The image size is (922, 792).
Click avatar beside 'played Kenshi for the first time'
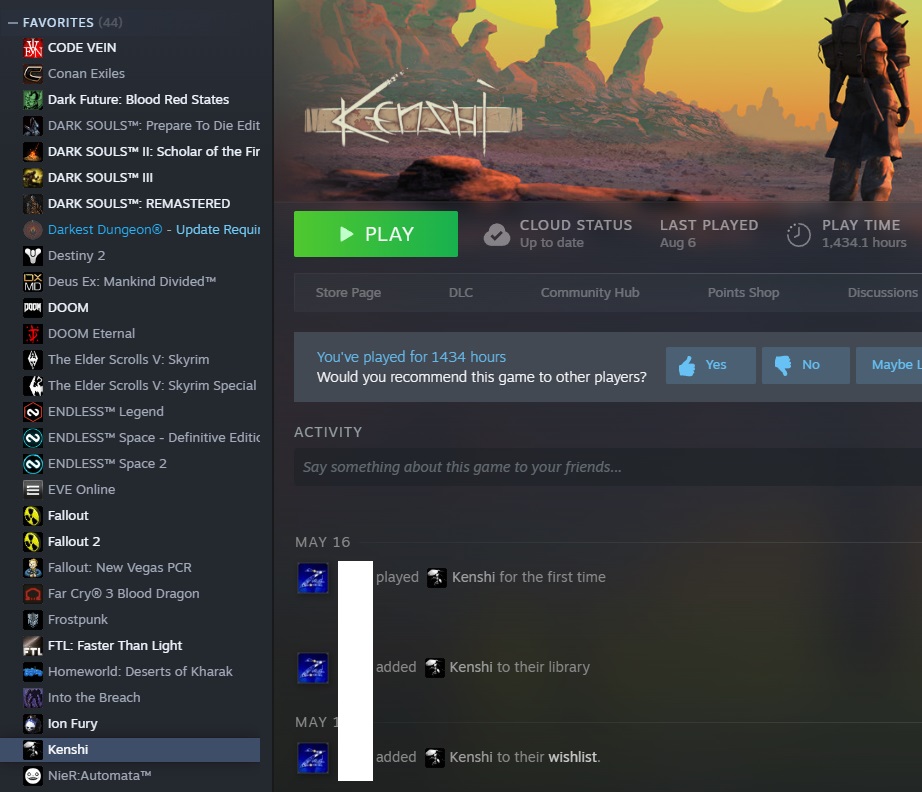coord(313,578)
